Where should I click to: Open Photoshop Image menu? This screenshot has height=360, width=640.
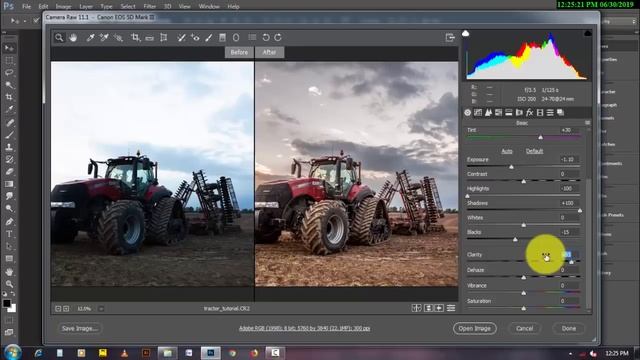click(x=63, y=7)
